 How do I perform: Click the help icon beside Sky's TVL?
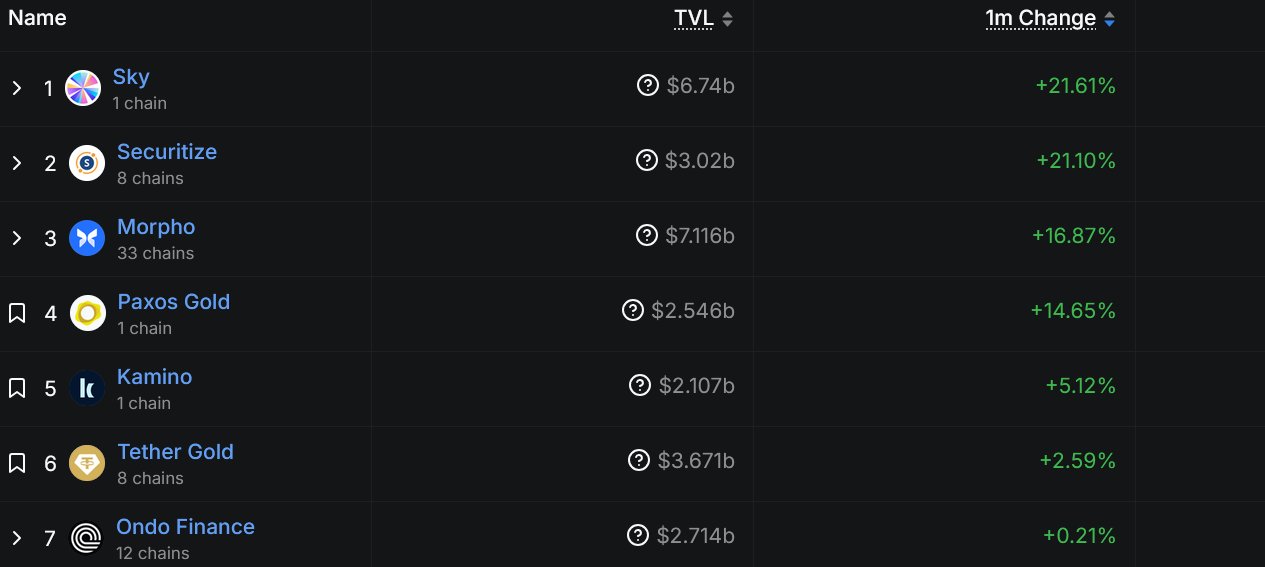[x=648, y=85]
